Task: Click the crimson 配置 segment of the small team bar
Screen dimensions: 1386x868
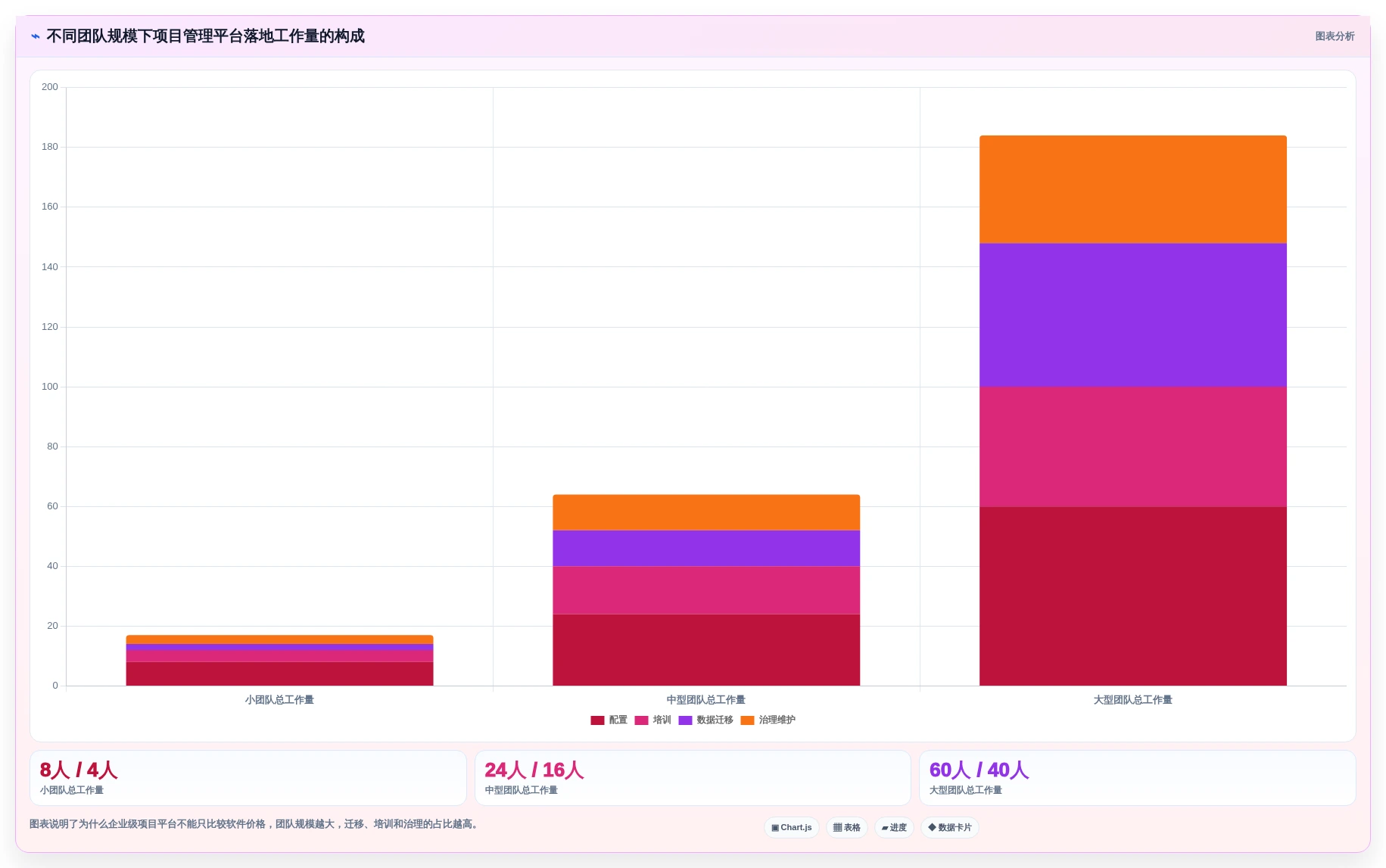Action: (x=279, y=674)
